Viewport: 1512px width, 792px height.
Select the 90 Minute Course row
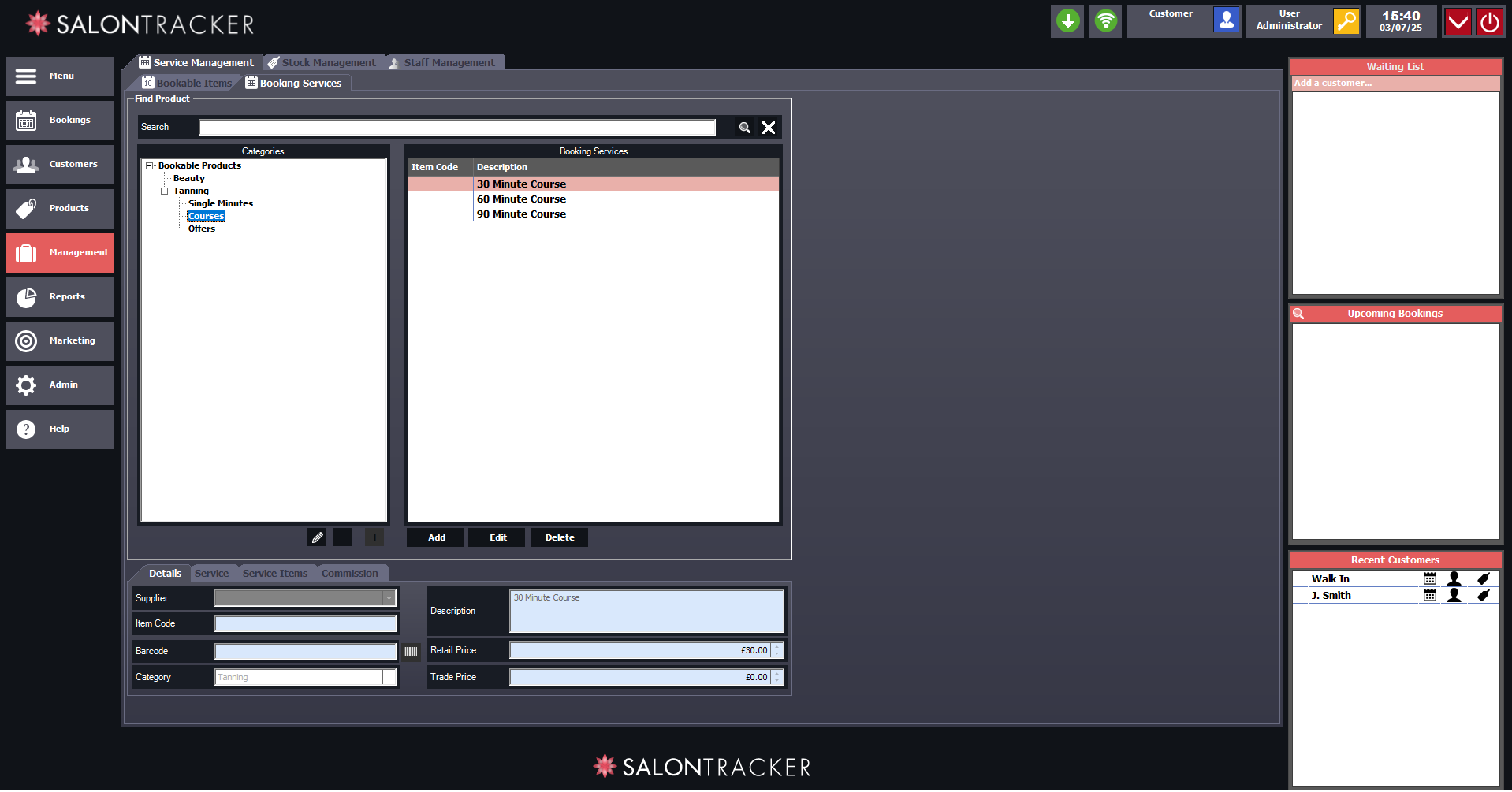coord(594,214)
